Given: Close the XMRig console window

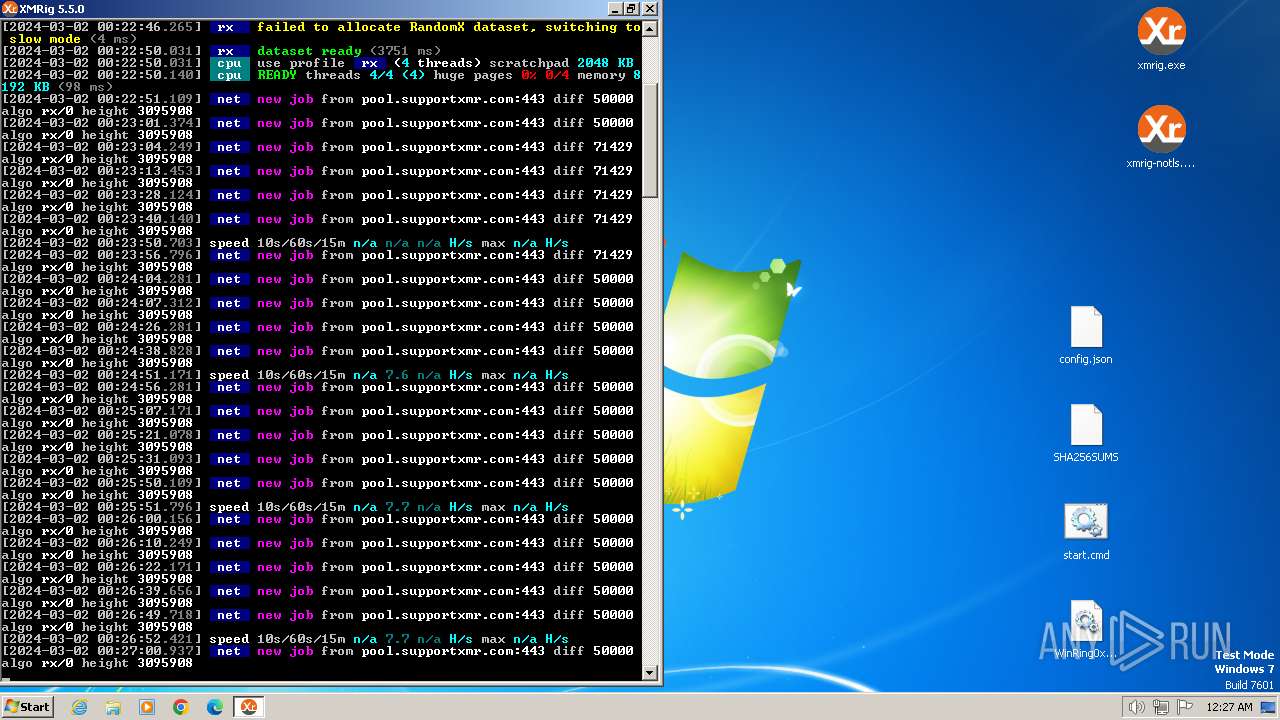Looking at the screenshot, I should coord(650,9).
